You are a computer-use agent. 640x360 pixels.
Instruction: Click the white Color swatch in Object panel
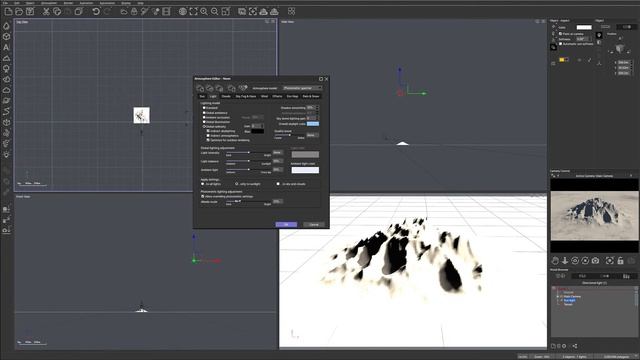coord(584,27)
